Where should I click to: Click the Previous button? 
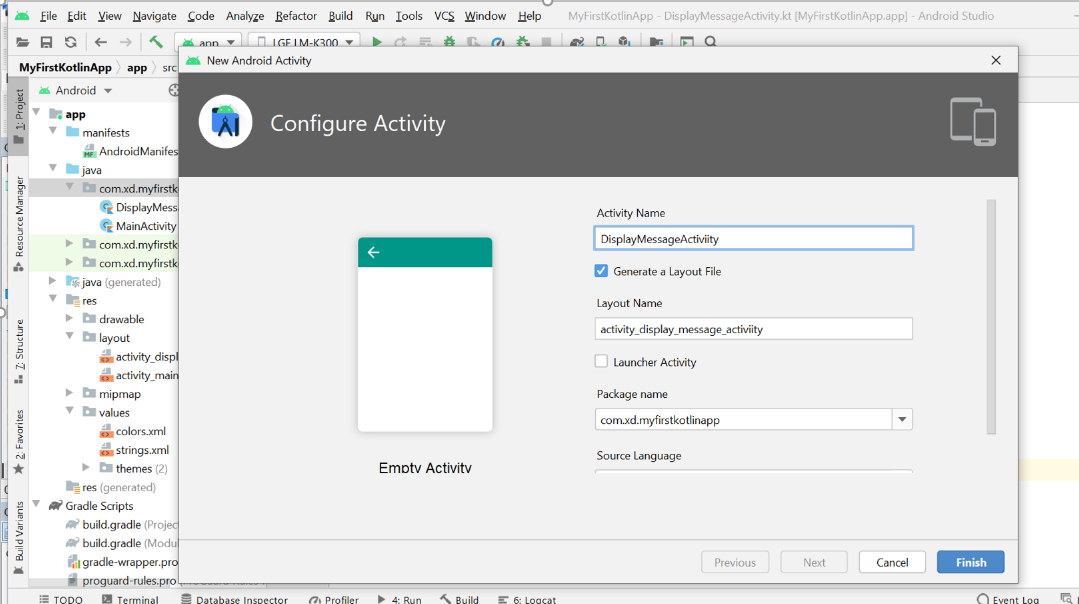click(x=734, y=562)
